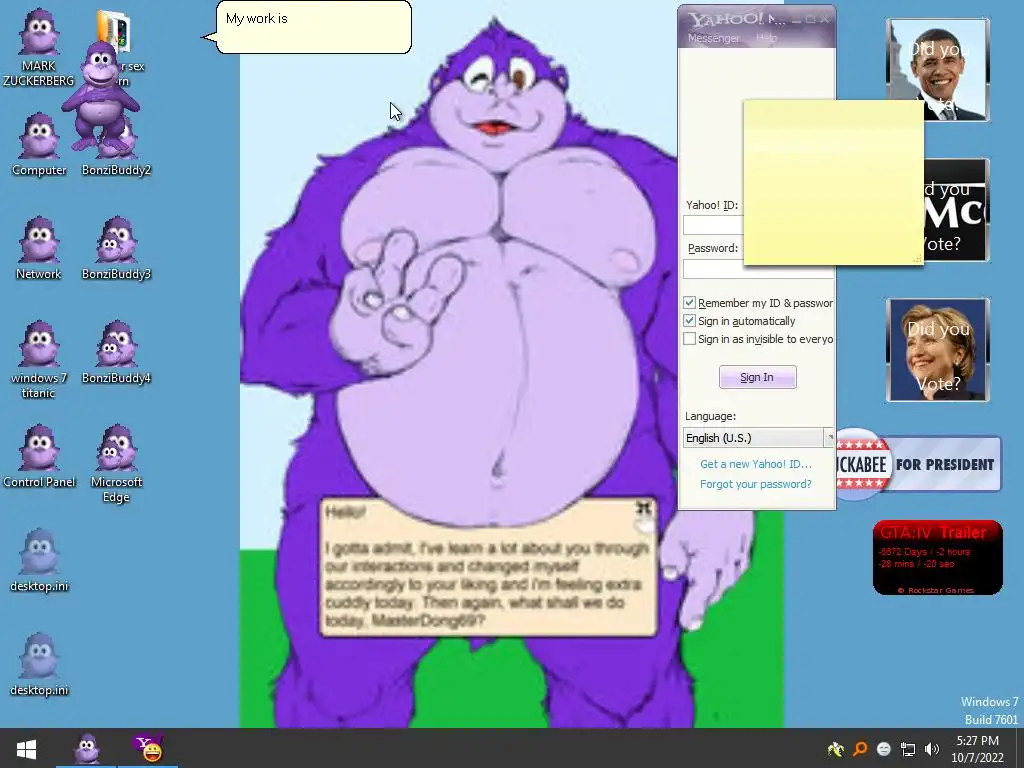Open the windows 7 titanic icon
The height and width of the screenshot is (768, 1024).
pos(39,360)
